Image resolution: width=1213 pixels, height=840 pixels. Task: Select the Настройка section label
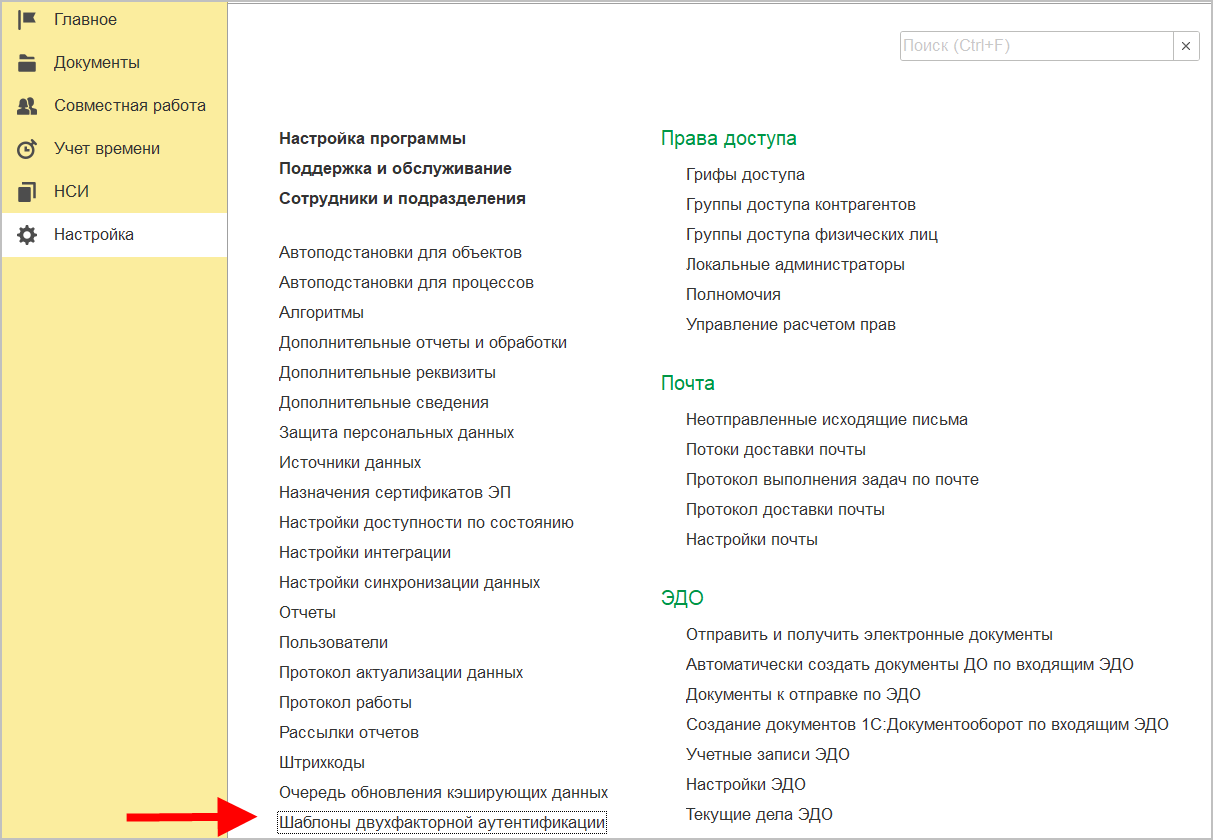[x=94, y=234]
